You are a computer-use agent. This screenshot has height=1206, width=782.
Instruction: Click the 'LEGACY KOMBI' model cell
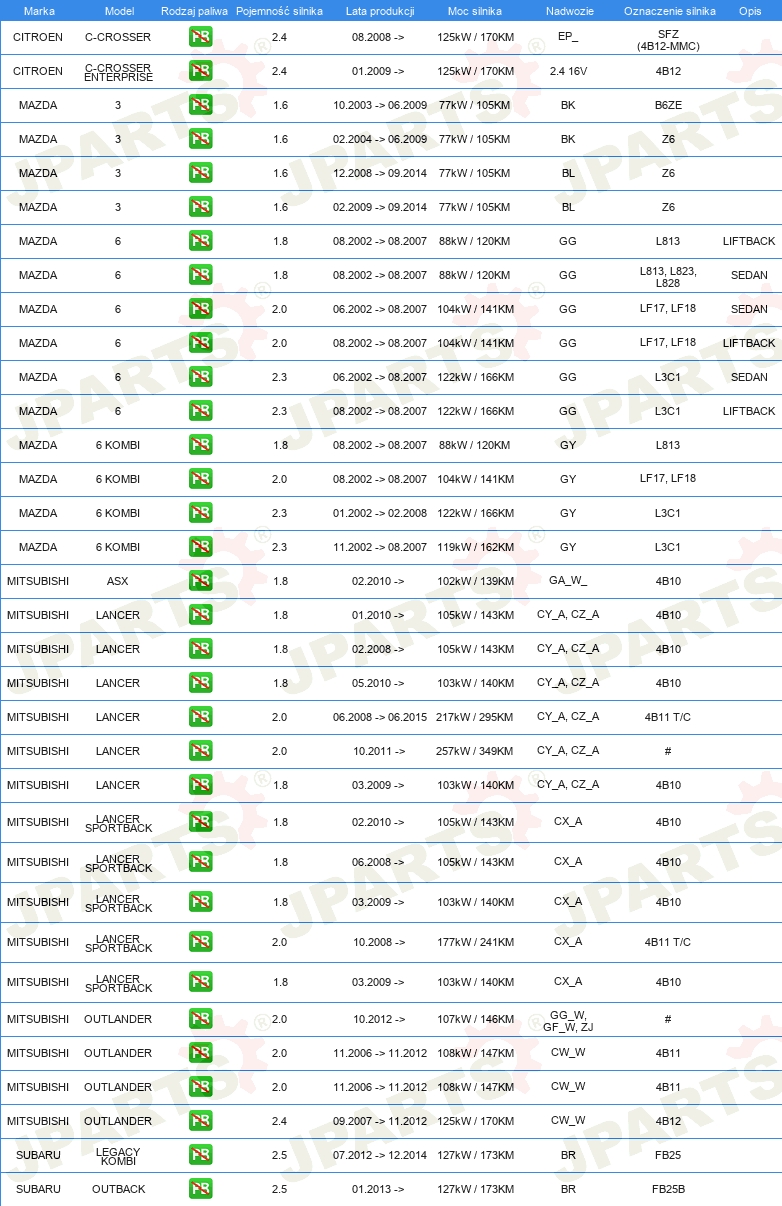118,1157
